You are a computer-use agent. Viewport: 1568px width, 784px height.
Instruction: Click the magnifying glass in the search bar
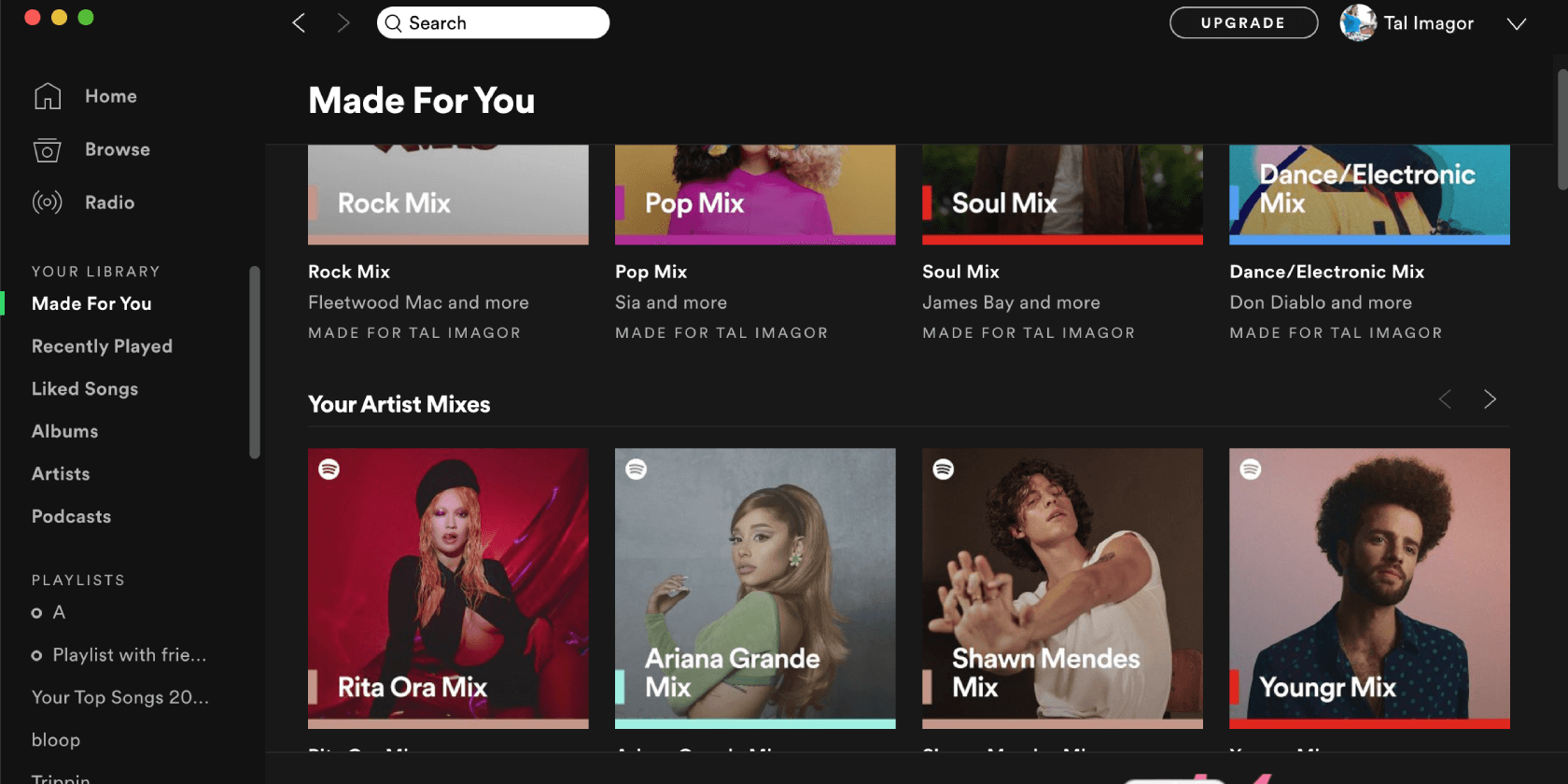(393, 22)
